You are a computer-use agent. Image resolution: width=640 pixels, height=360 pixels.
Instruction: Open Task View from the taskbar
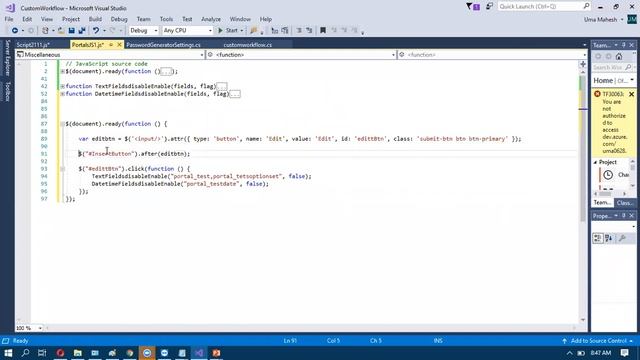(x=42, y=353)
